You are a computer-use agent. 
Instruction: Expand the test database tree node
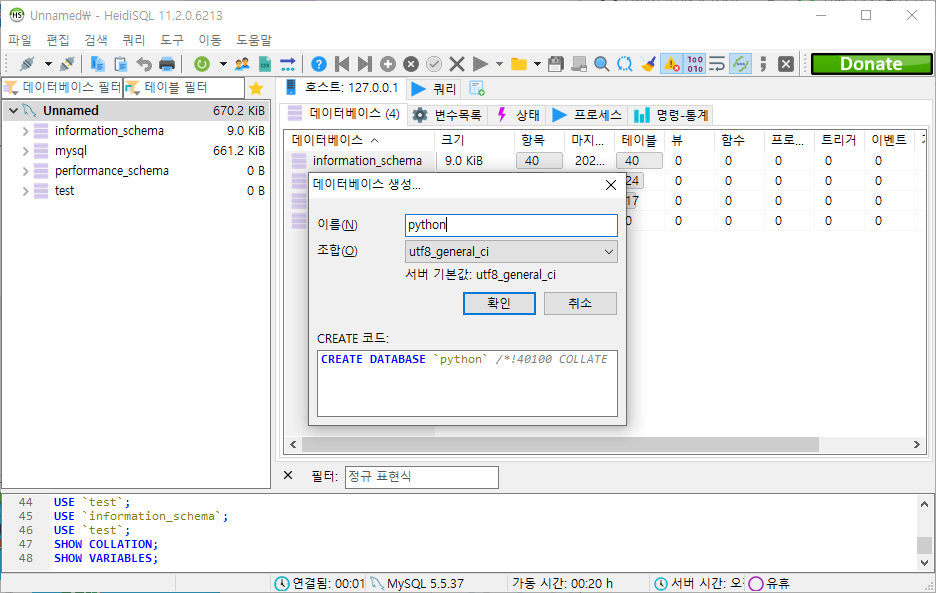pos(25,191)
